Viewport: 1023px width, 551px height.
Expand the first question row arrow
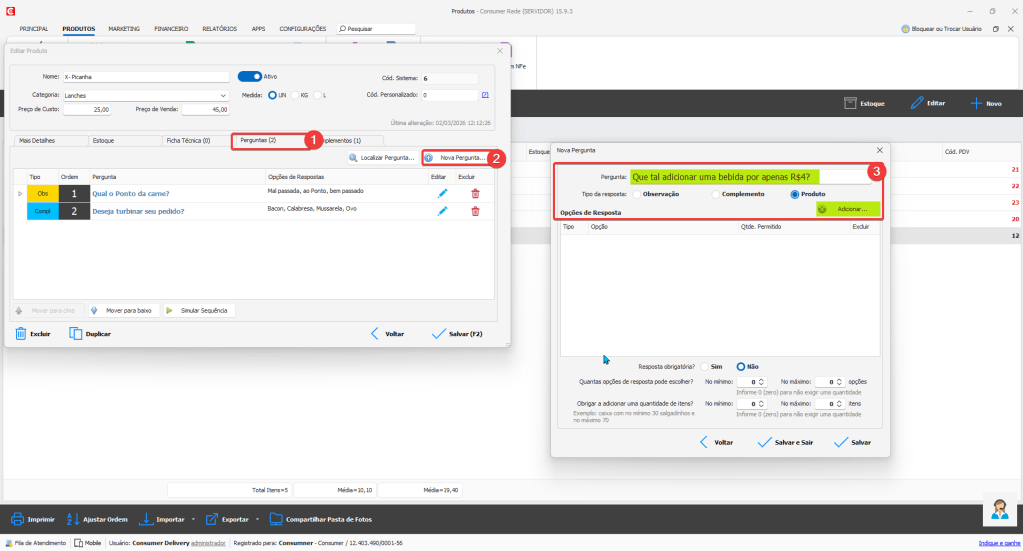click(x=20, y=194)
